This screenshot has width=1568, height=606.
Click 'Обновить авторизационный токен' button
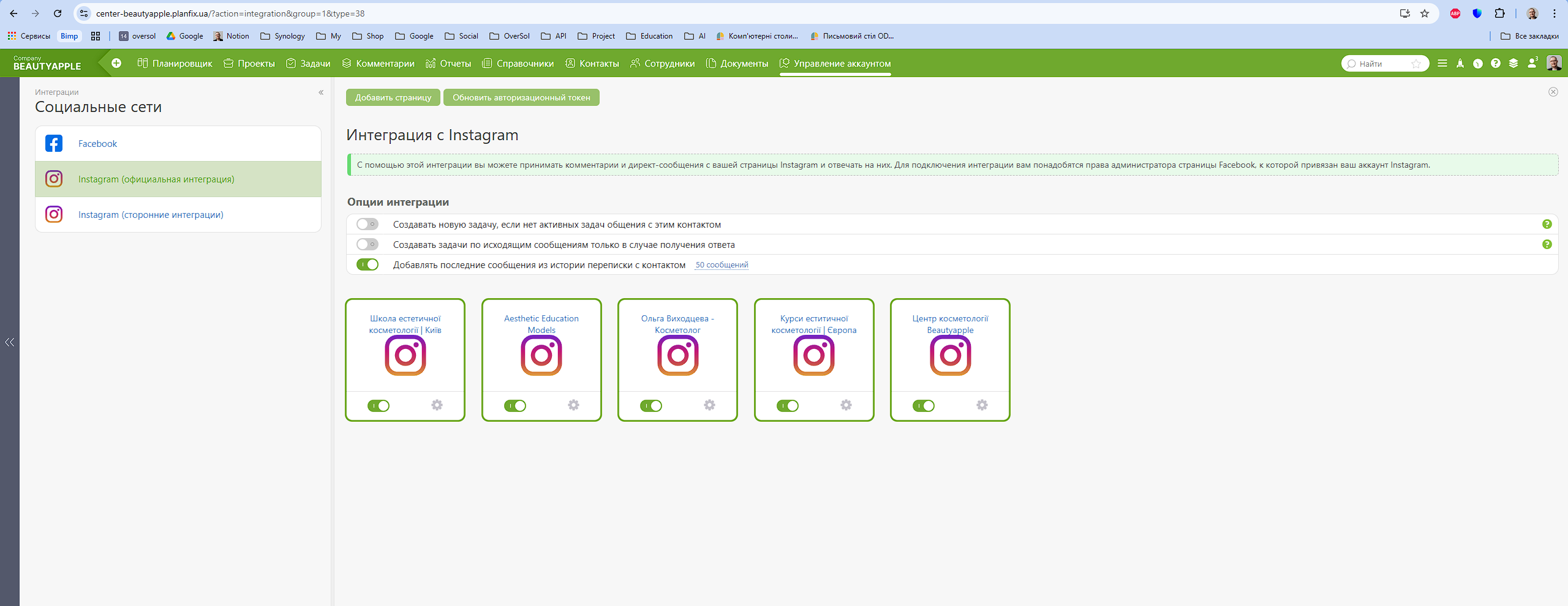(521, 97)
